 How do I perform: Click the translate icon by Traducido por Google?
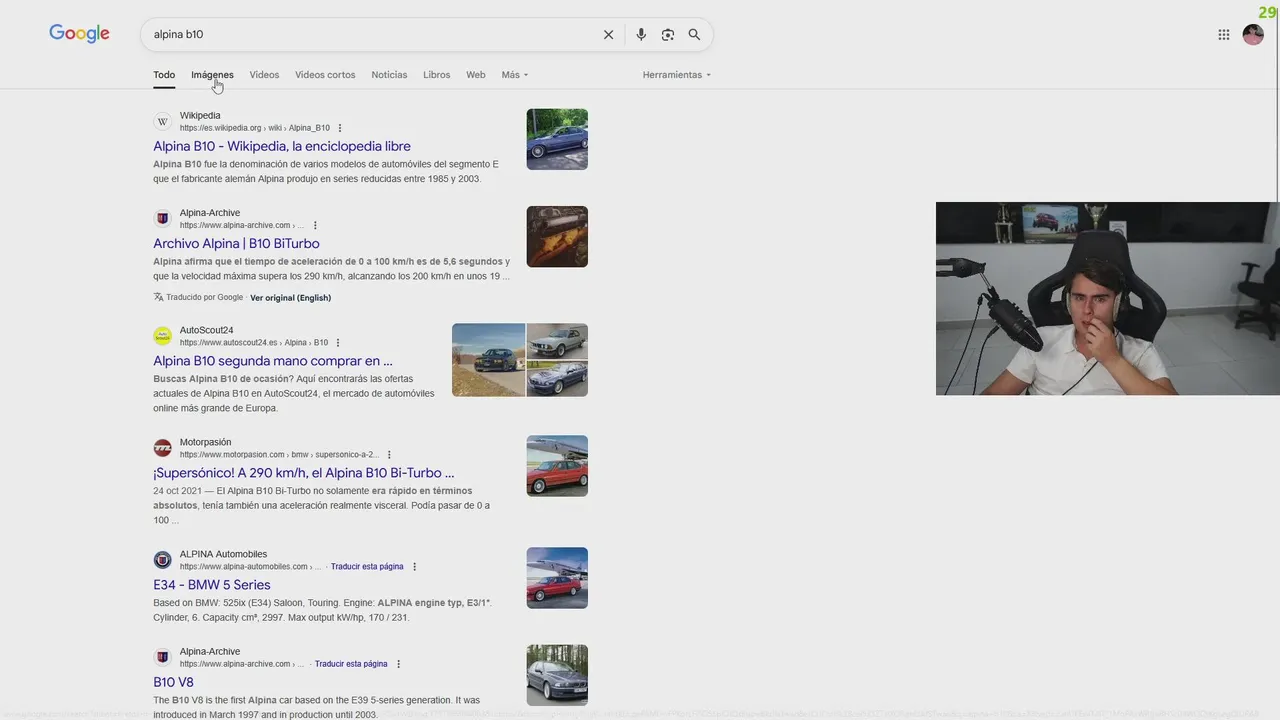[158, 297]
